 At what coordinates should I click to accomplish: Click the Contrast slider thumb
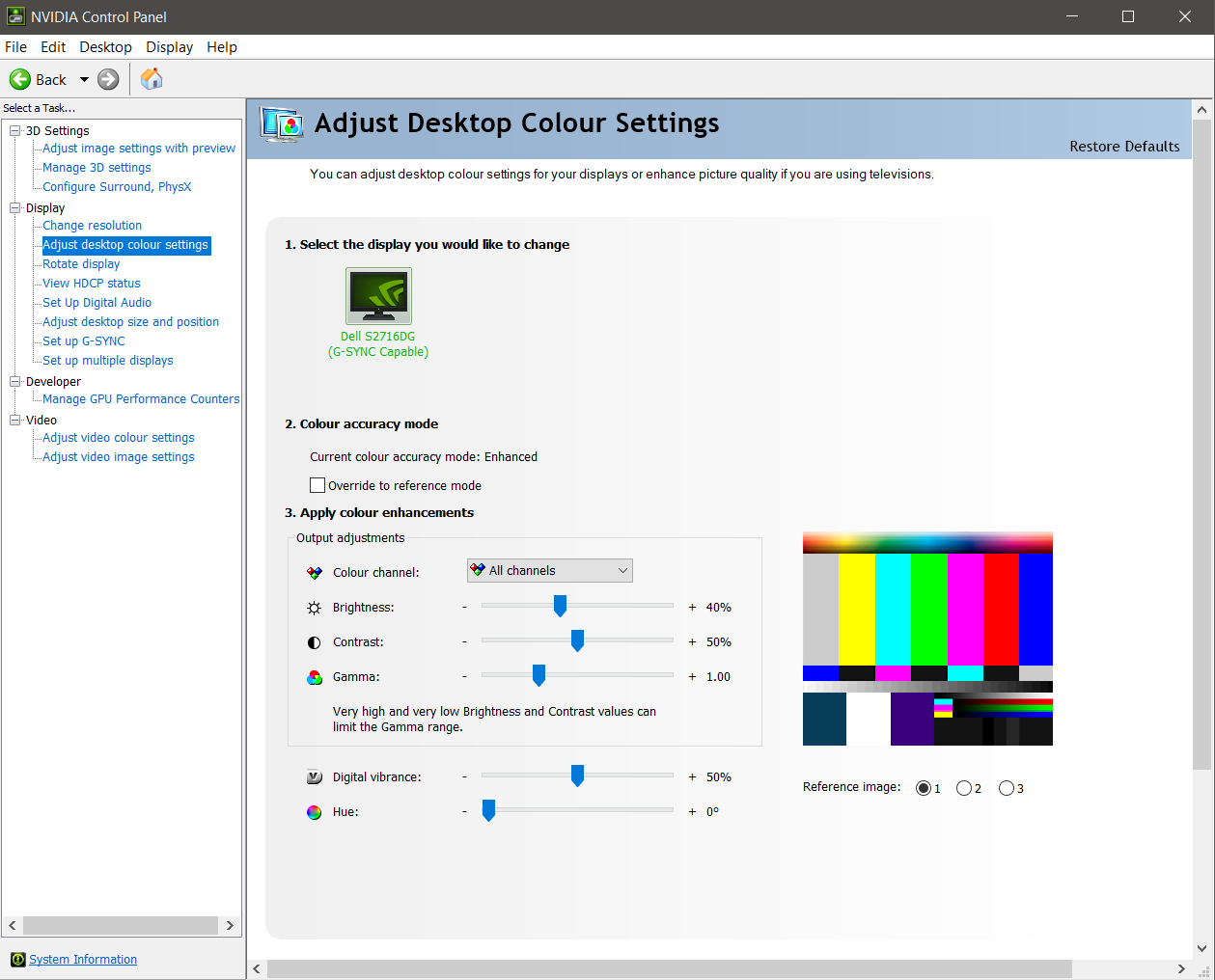(577, 640)
